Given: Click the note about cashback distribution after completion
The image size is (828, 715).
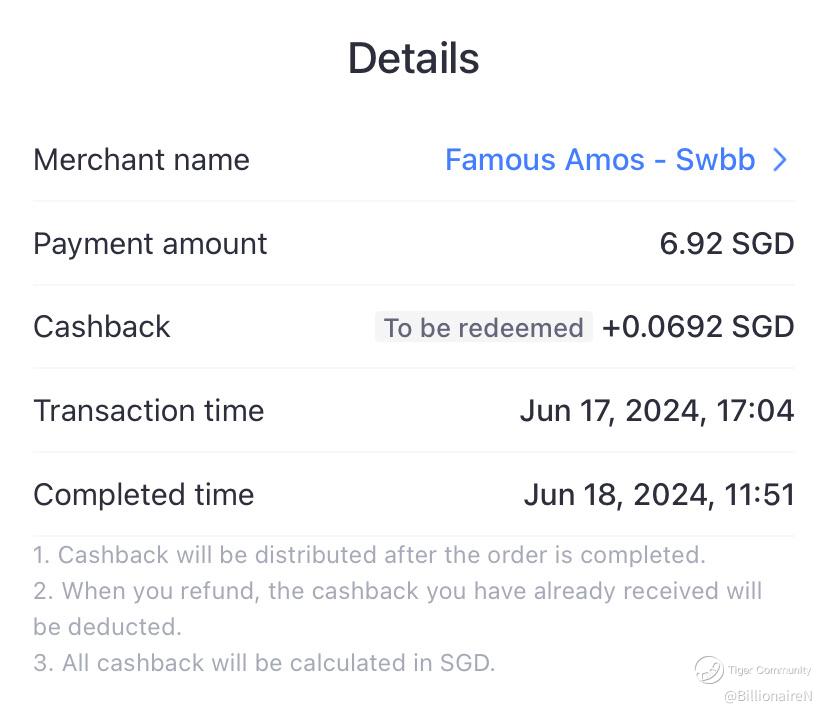Looking at the screenshot, I should 369,555.
